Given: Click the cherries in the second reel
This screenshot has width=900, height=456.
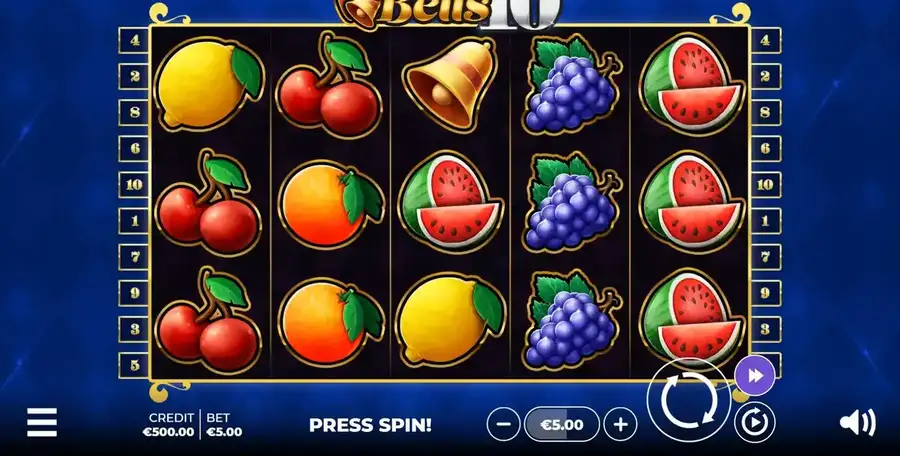Looking at the screenshot, I should click(x=328, y=84).
